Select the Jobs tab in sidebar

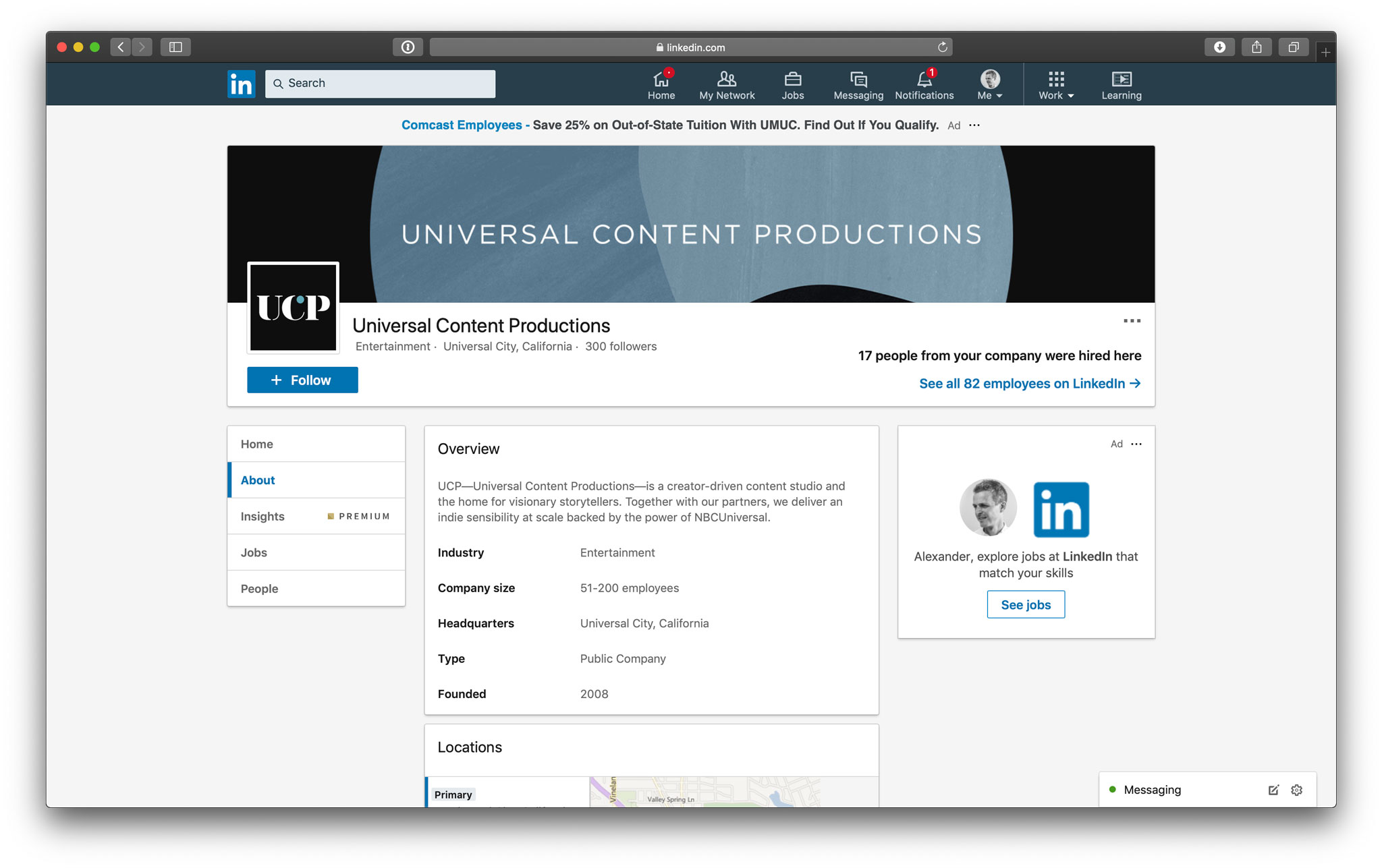pos(316,552)
